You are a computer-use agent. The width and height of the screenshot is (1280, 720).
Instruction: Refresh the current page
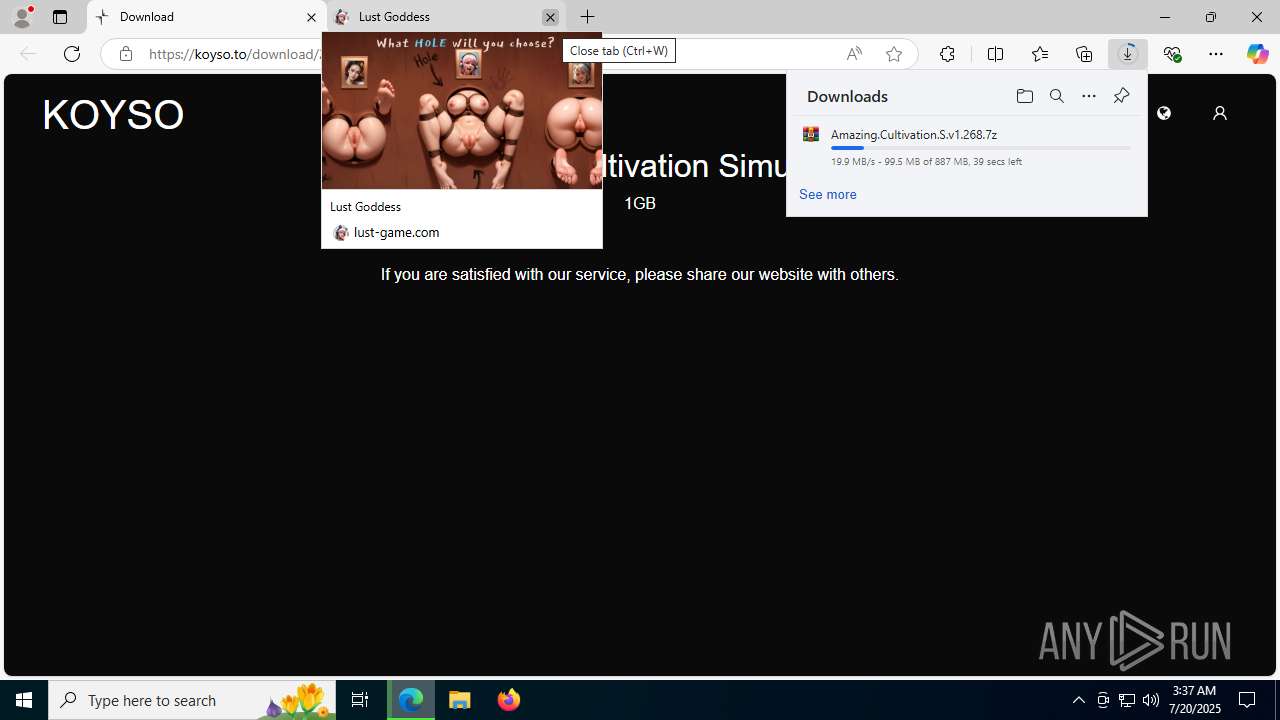click(x=72, y=54)
